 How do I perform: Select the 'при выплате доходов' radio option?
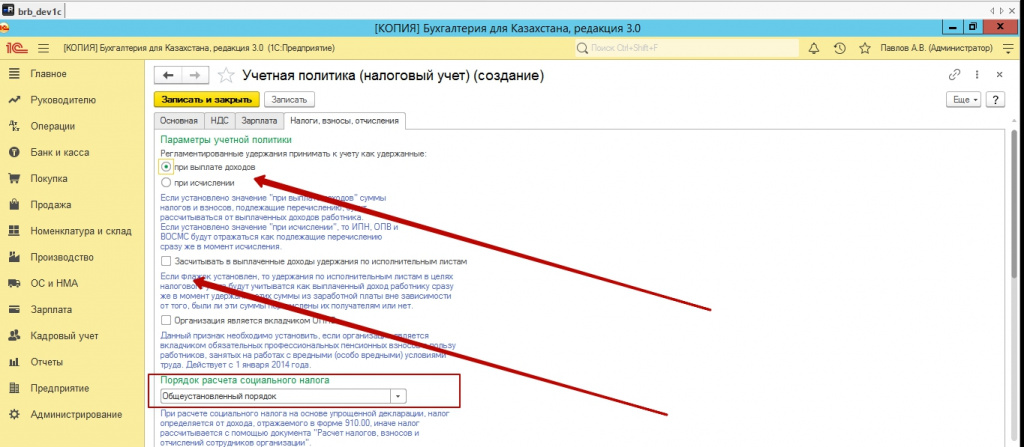(x=166, y=167)
